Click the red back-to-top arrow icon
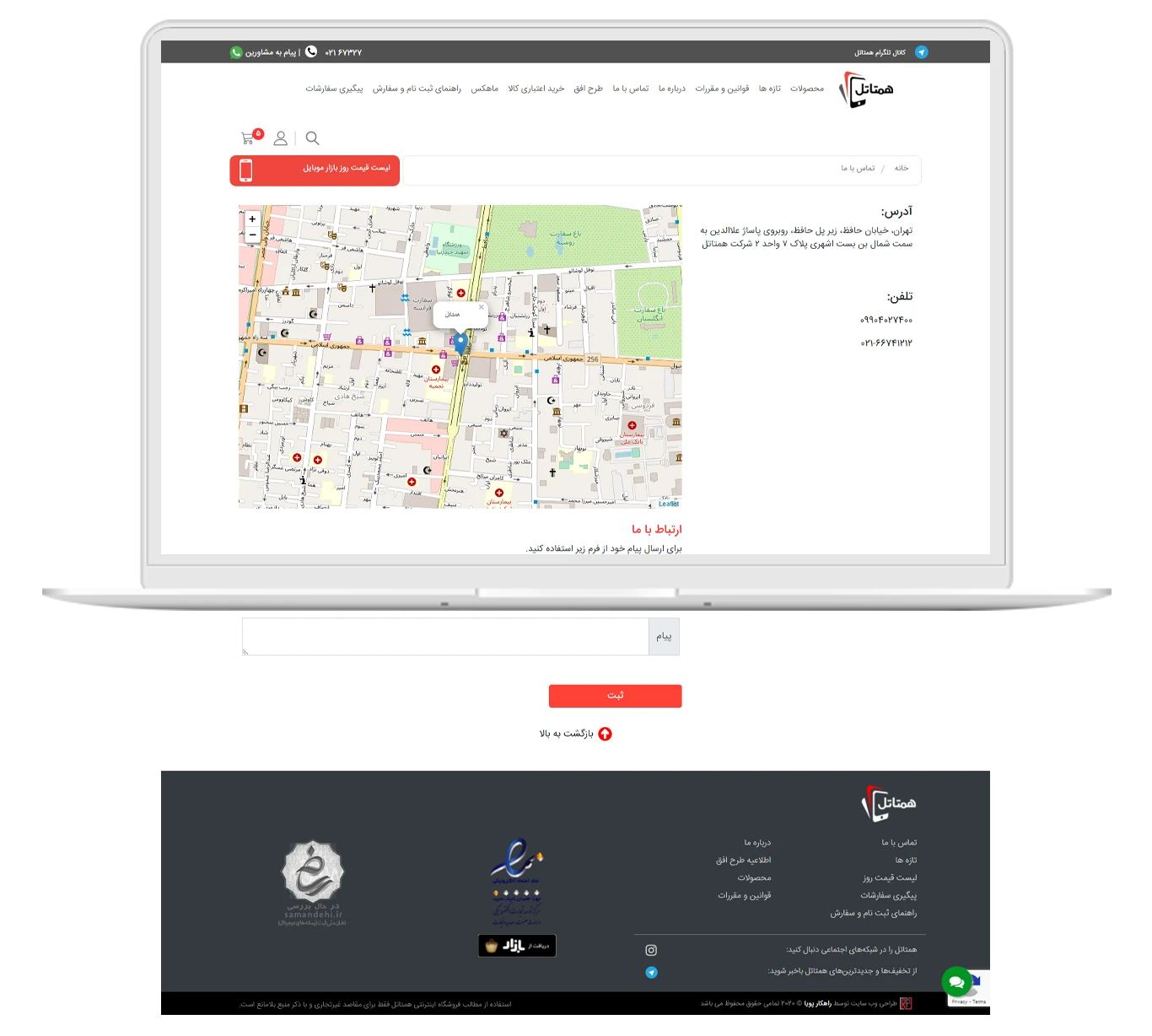This screenshot has width=1152, height=1036. pyautogui.click(x=605, y=734)
